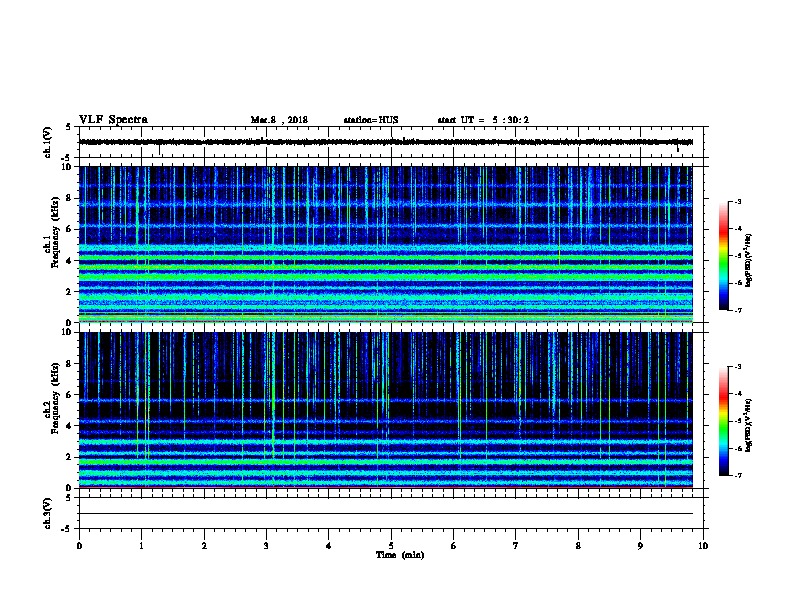The image size is (792, 612).
Task: Click the start UT time label
Action: pos(483,120)
